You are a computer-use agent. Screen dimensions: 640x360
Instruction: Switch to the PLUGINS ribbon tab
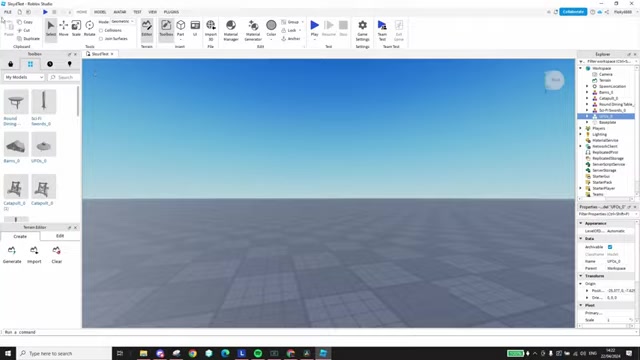click(171, 12)
